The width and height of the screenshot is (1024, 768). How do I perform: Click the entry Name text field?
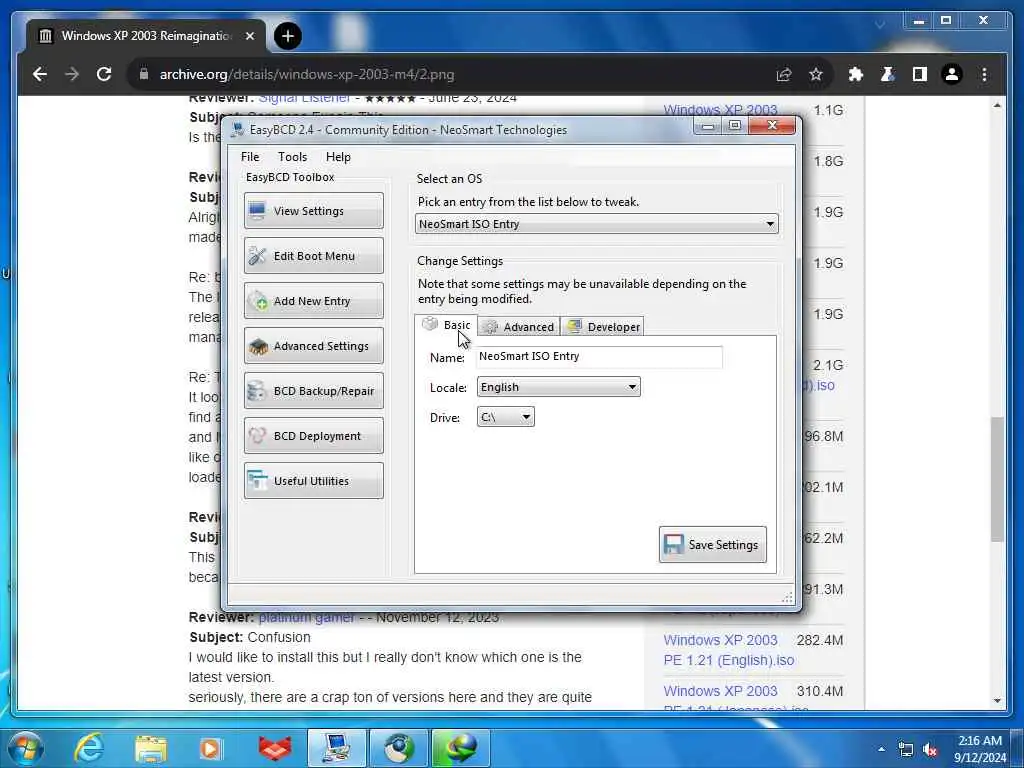click(x=599, y=357)
